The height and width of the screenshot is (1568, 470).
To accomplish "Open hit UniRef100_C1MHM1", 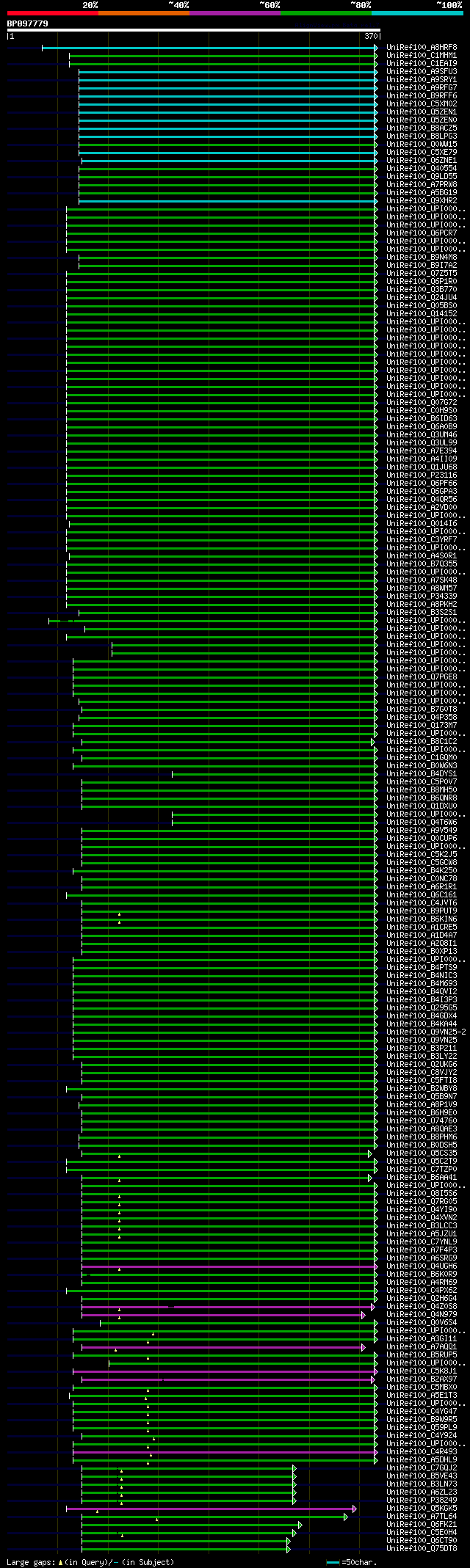I will coord(422,56).
